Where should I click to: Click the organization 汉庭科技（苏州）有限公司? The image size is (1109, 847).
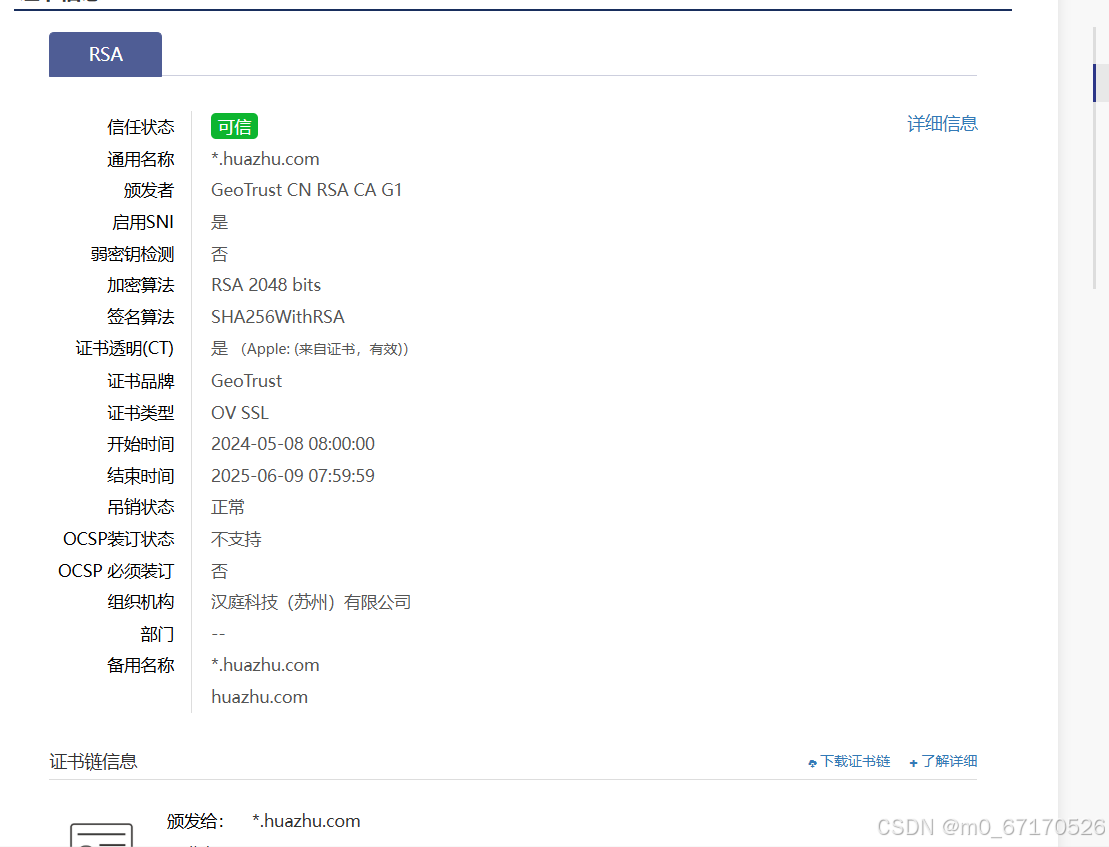[x=311, y=602]
